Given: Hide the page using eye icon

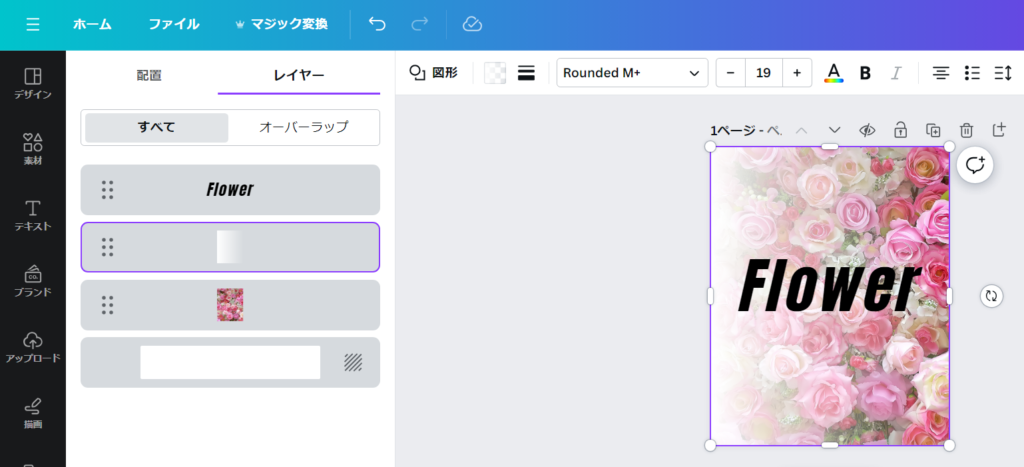Looking at the screenshot, I should click(867, 130).
